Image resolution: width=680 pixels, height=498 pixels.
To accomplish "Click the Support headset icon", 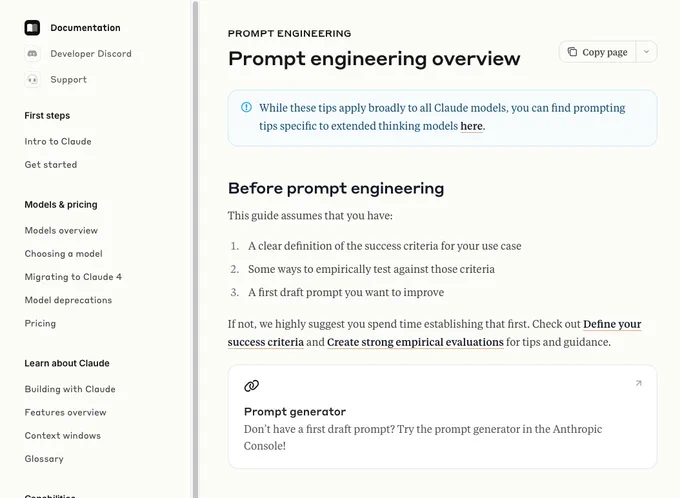I will coord(32,80).
